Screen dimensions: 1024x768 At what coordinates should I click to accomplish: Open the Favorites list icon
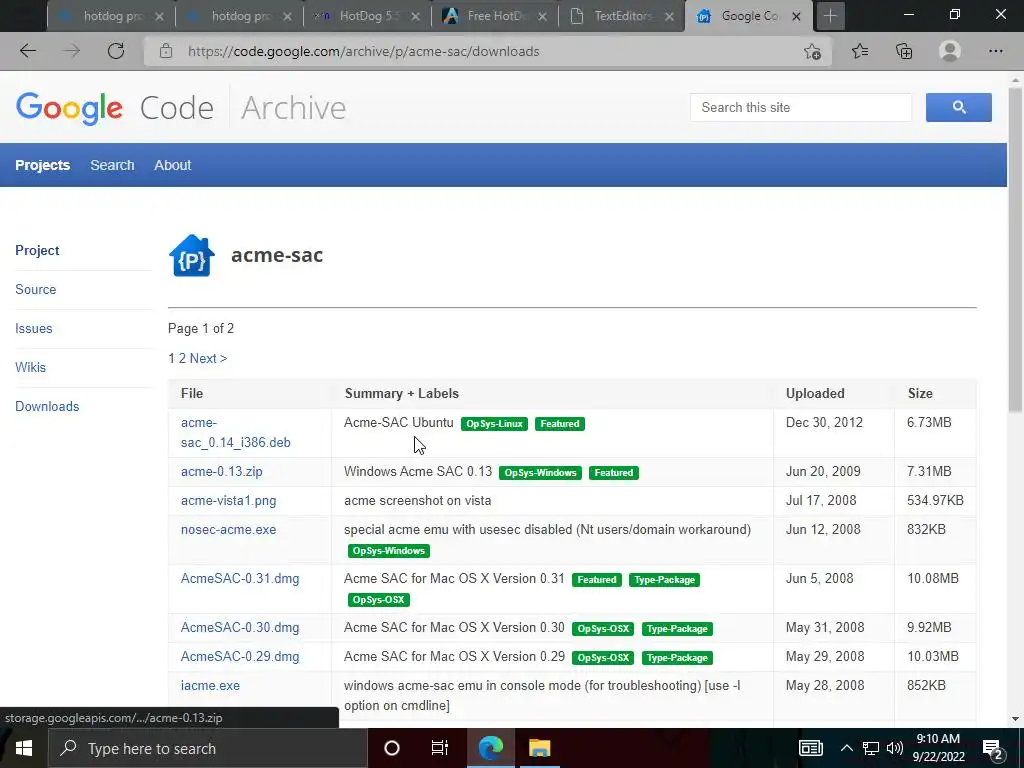point(860,51)
